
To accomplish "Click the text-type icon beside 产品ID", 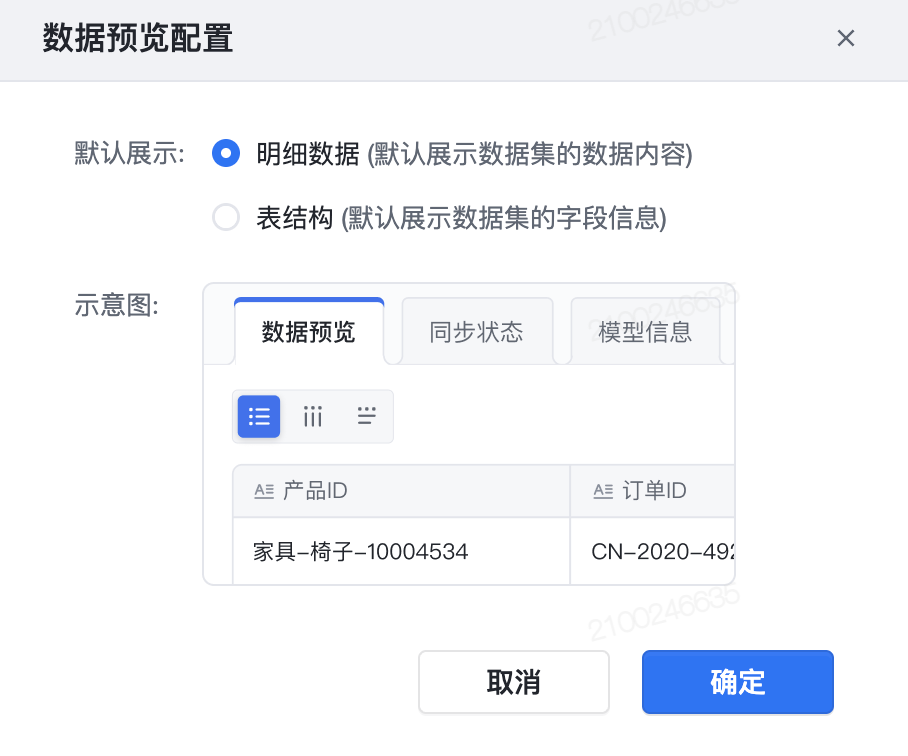I will [264, 491].
